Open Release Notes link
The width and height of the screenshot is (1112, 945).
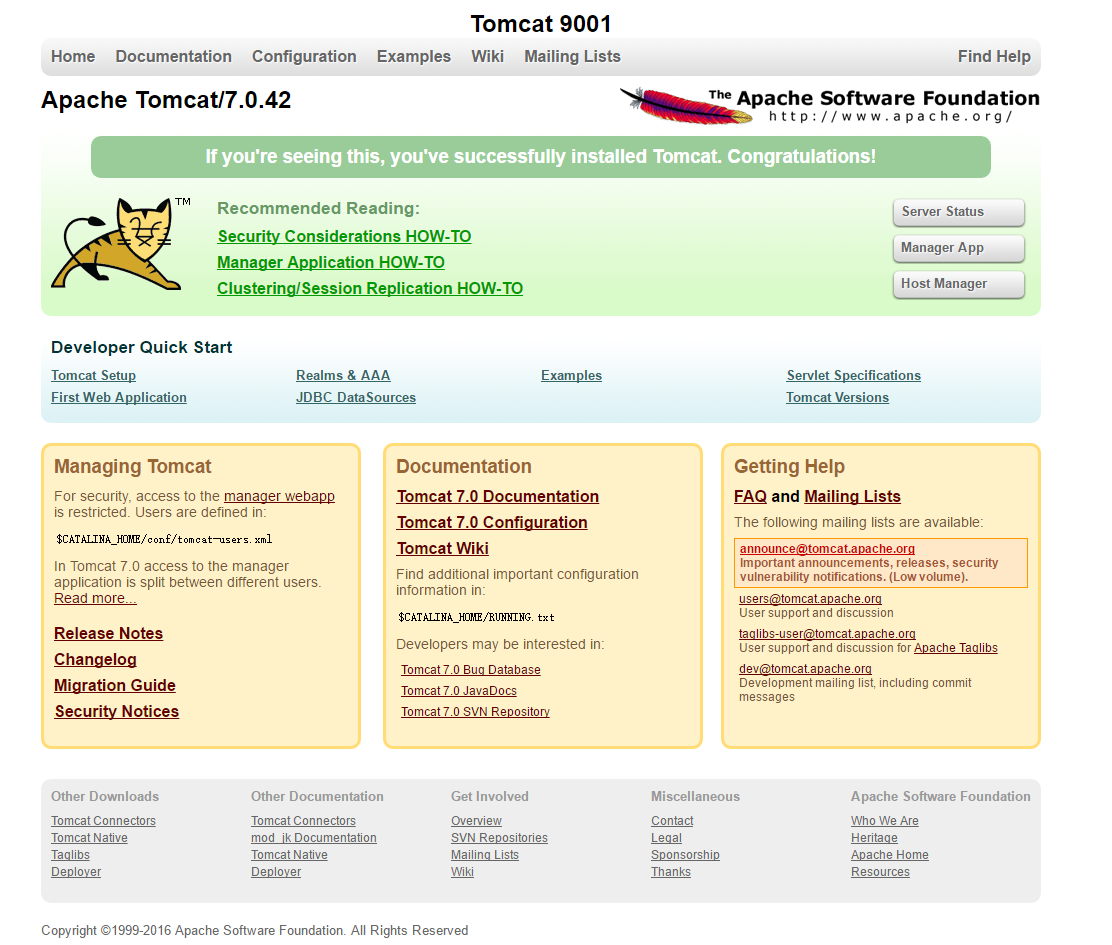pos(109,633)
